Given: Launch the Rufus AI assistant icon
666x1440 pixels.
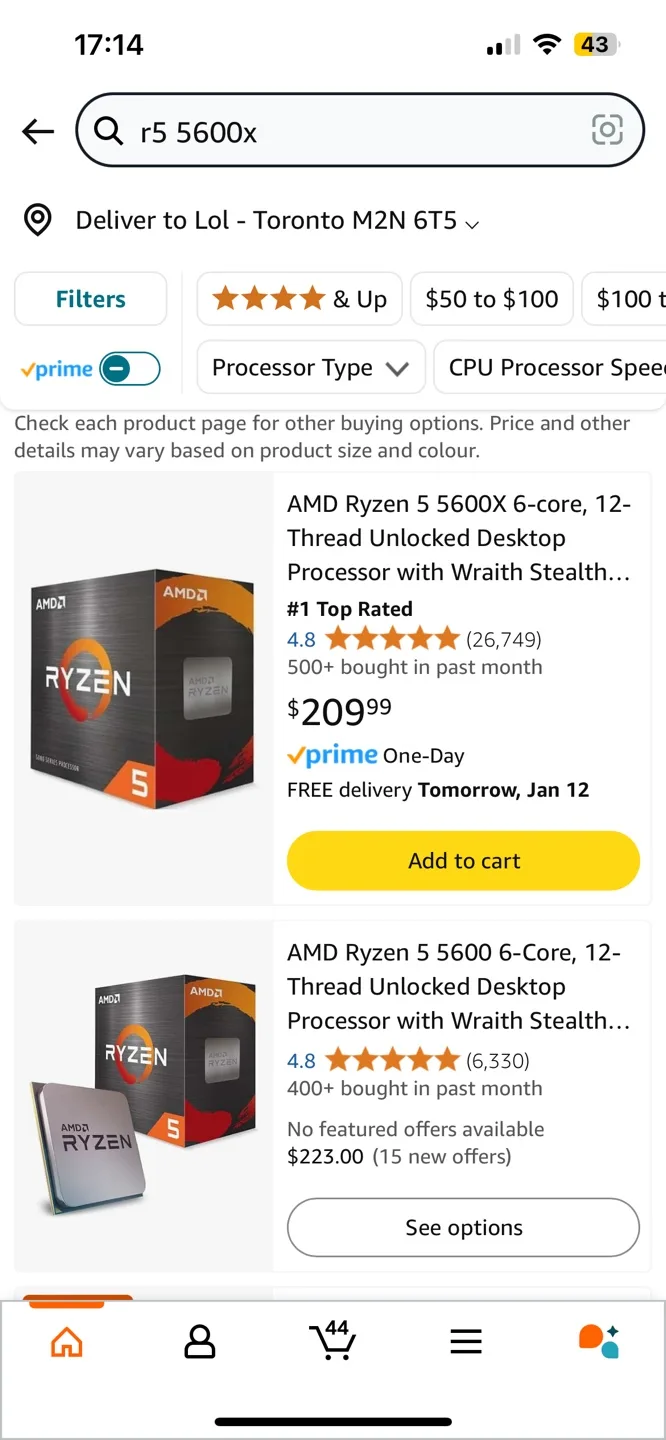Looking at the screenshot, I should (x=599, y=1340).
